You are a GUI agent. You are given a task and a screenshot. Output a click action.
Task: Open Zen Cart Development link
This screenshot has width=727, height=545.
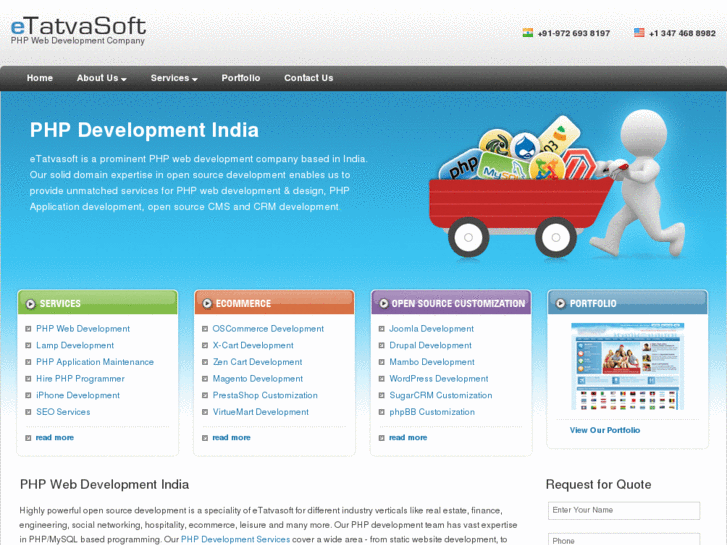click(257, 362)
